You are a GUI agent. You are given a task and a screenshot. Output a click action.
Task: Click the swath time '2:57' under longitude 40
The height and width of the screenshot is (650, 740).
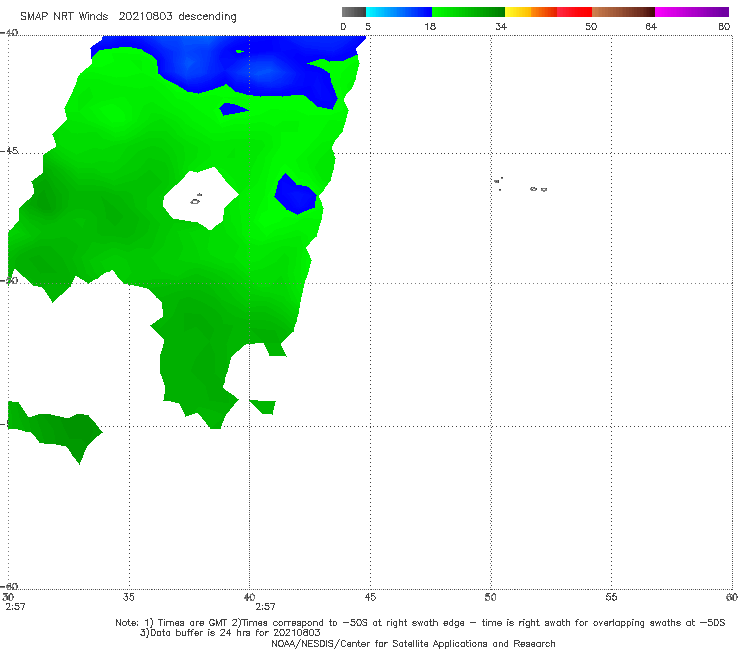click(x=265, y=607)
